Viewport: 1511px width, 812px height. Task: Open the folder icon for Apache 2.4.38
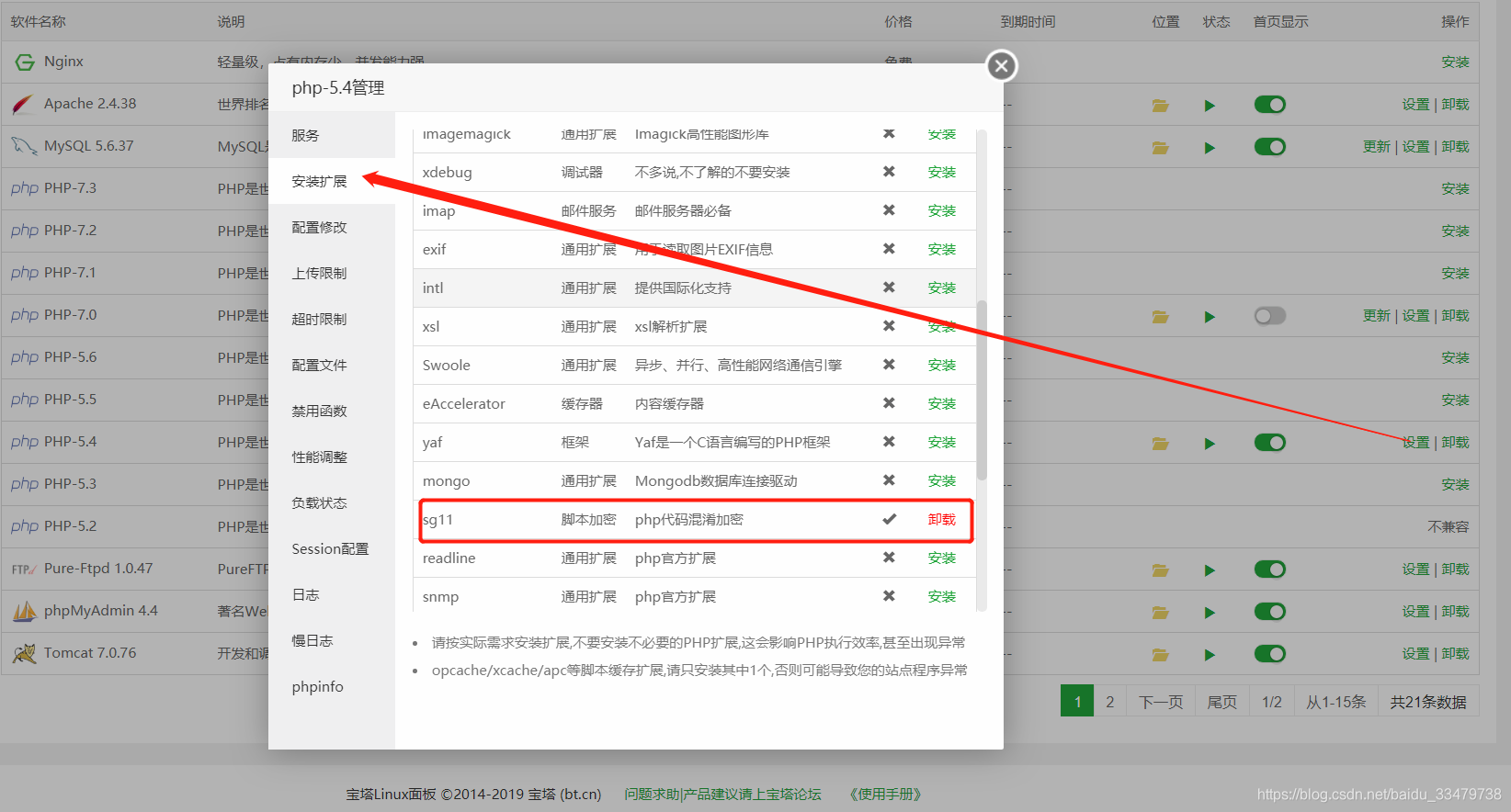[x=1161, y=106]
